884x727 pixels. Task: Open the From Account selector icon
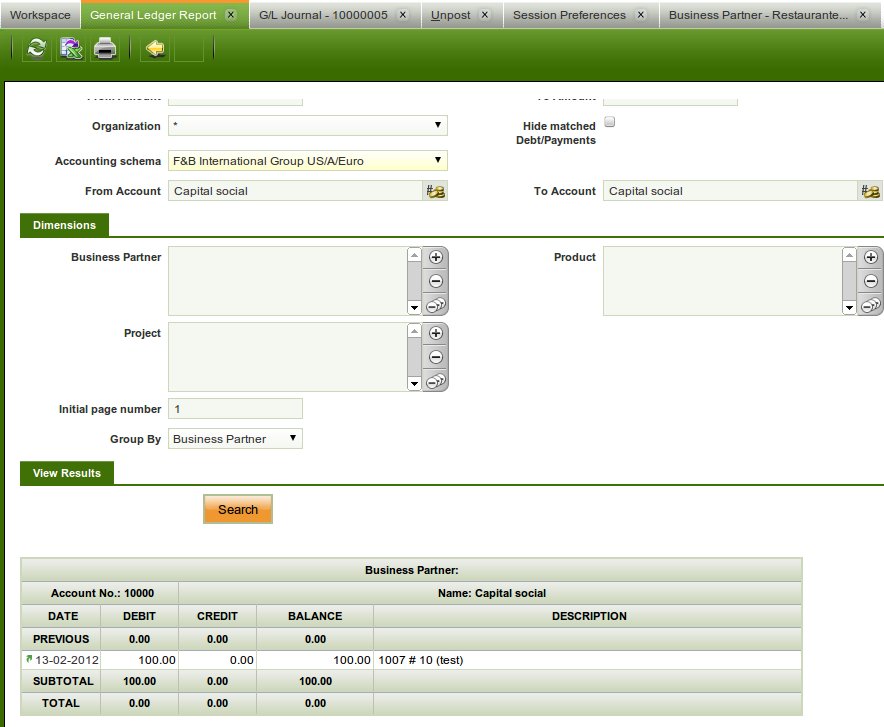click(x=436, y=191)
